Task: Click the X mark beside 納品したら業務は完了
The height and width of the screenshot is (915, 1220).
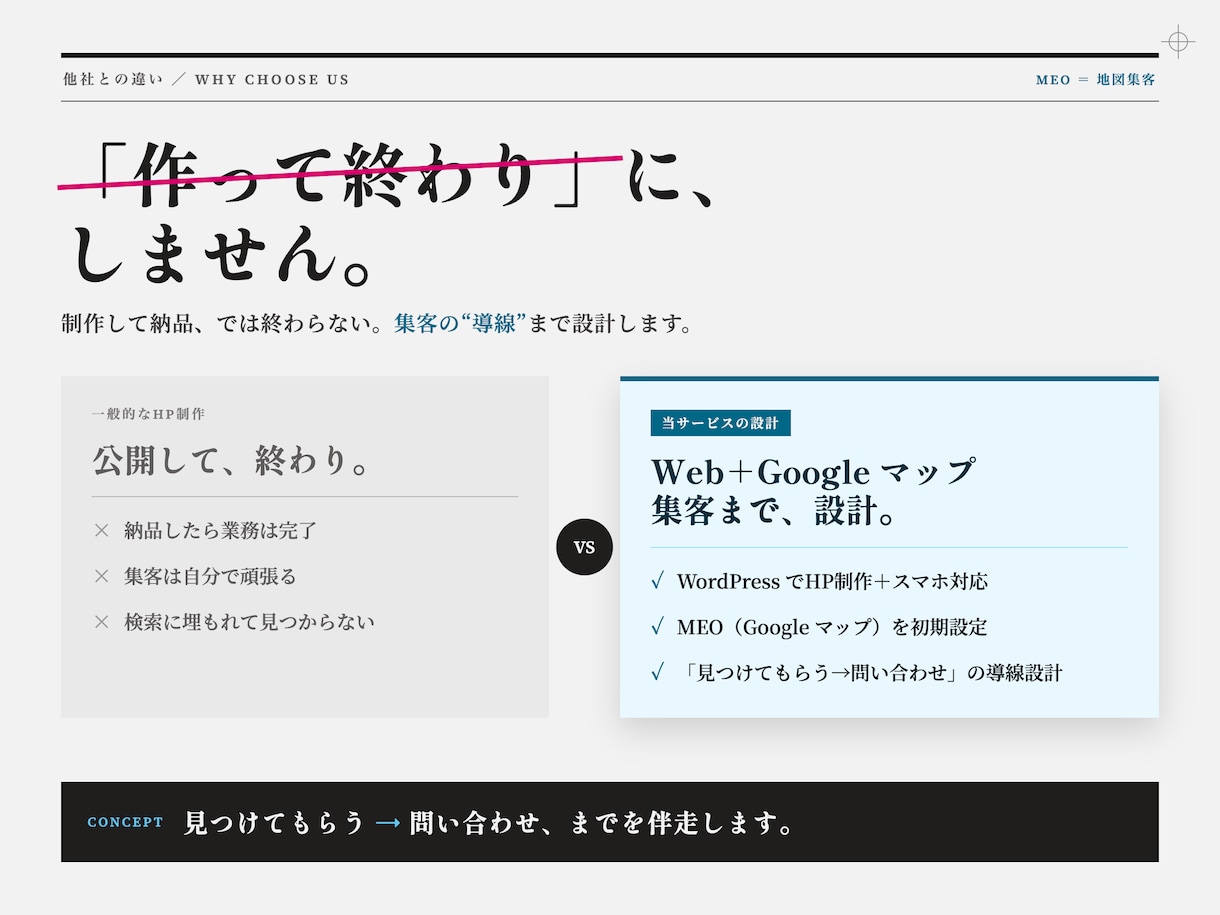Action: pyautogui.click(x=101, y=530)
